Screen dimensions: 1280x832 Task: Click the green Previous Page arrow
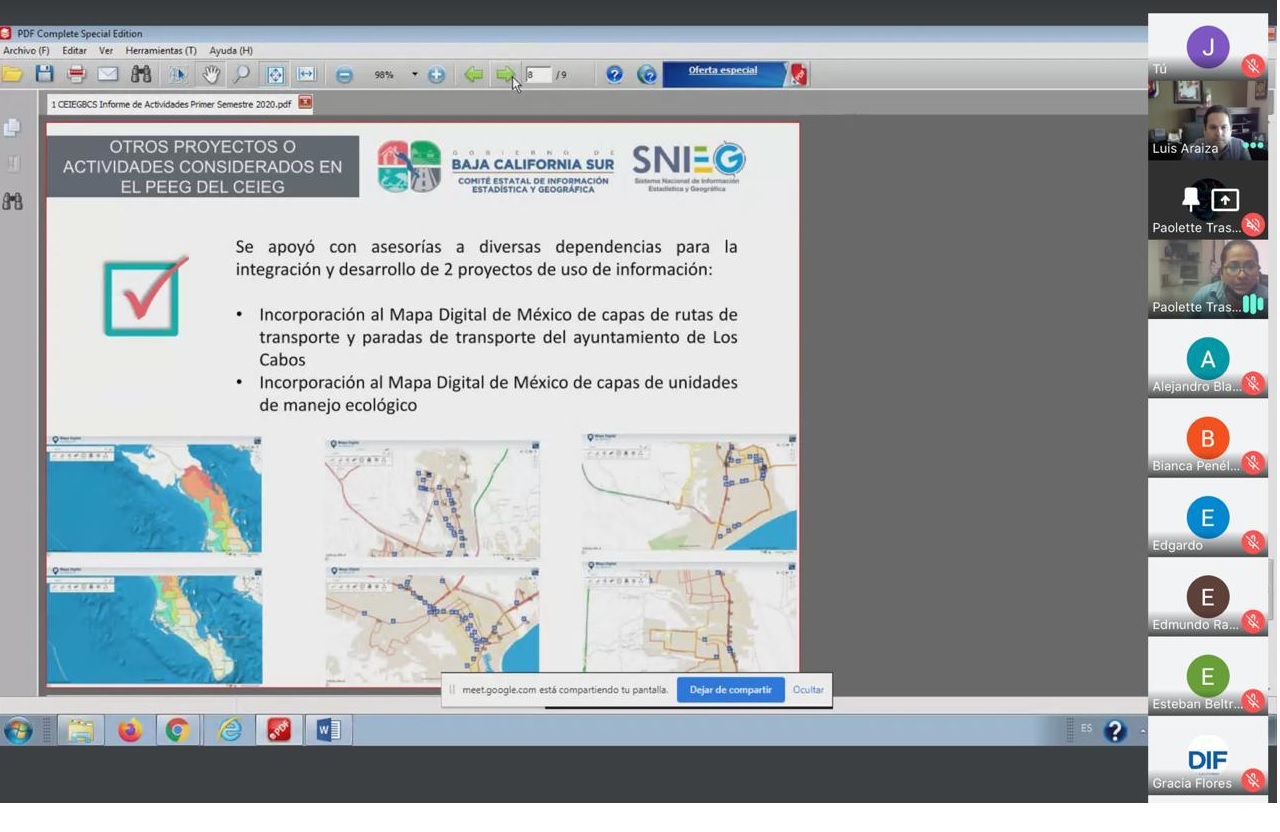tap(473, 74)
